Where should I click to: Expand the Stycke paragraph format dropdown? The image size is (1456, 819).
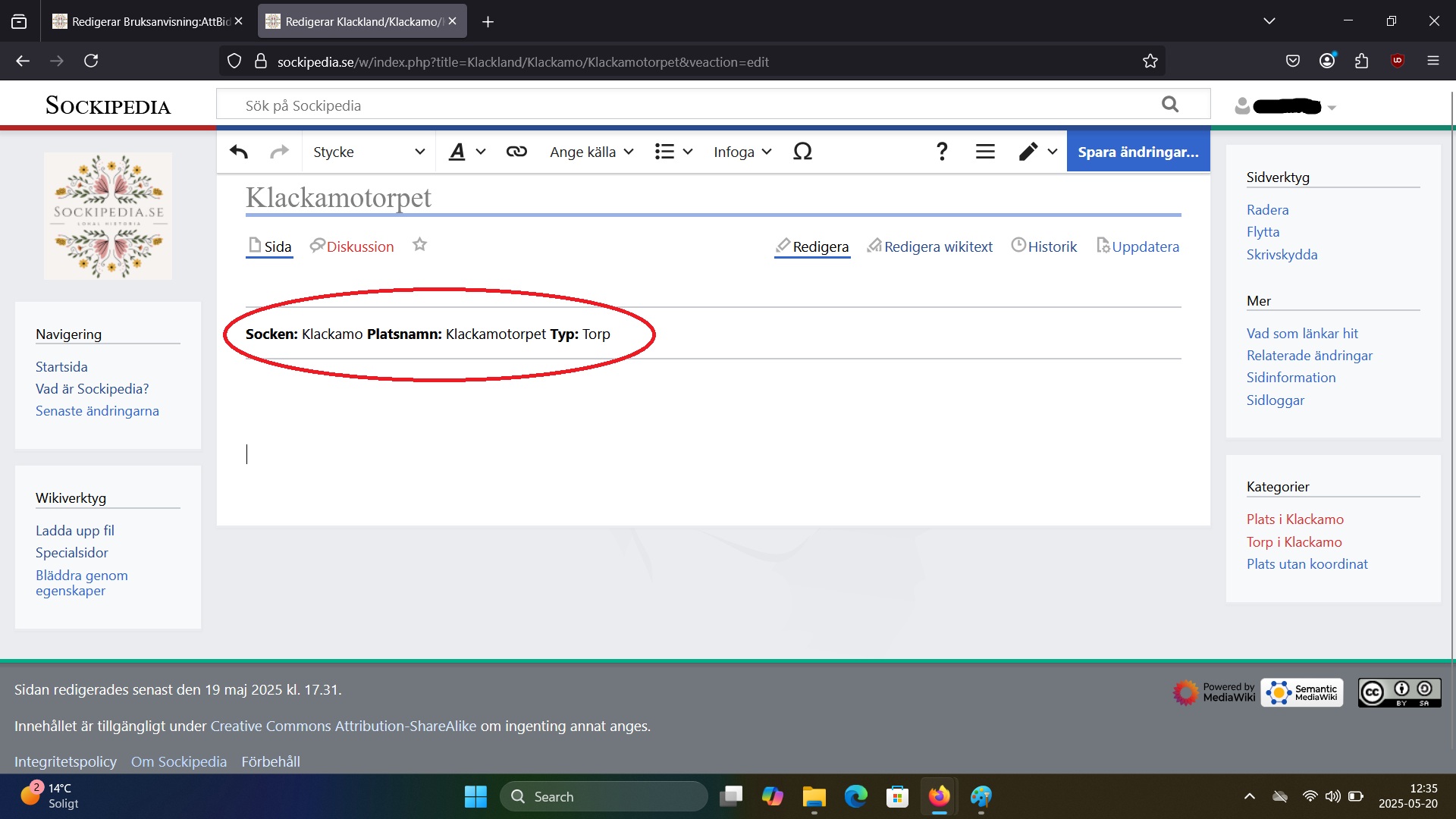pyautogui.click(x=369, y=152)
